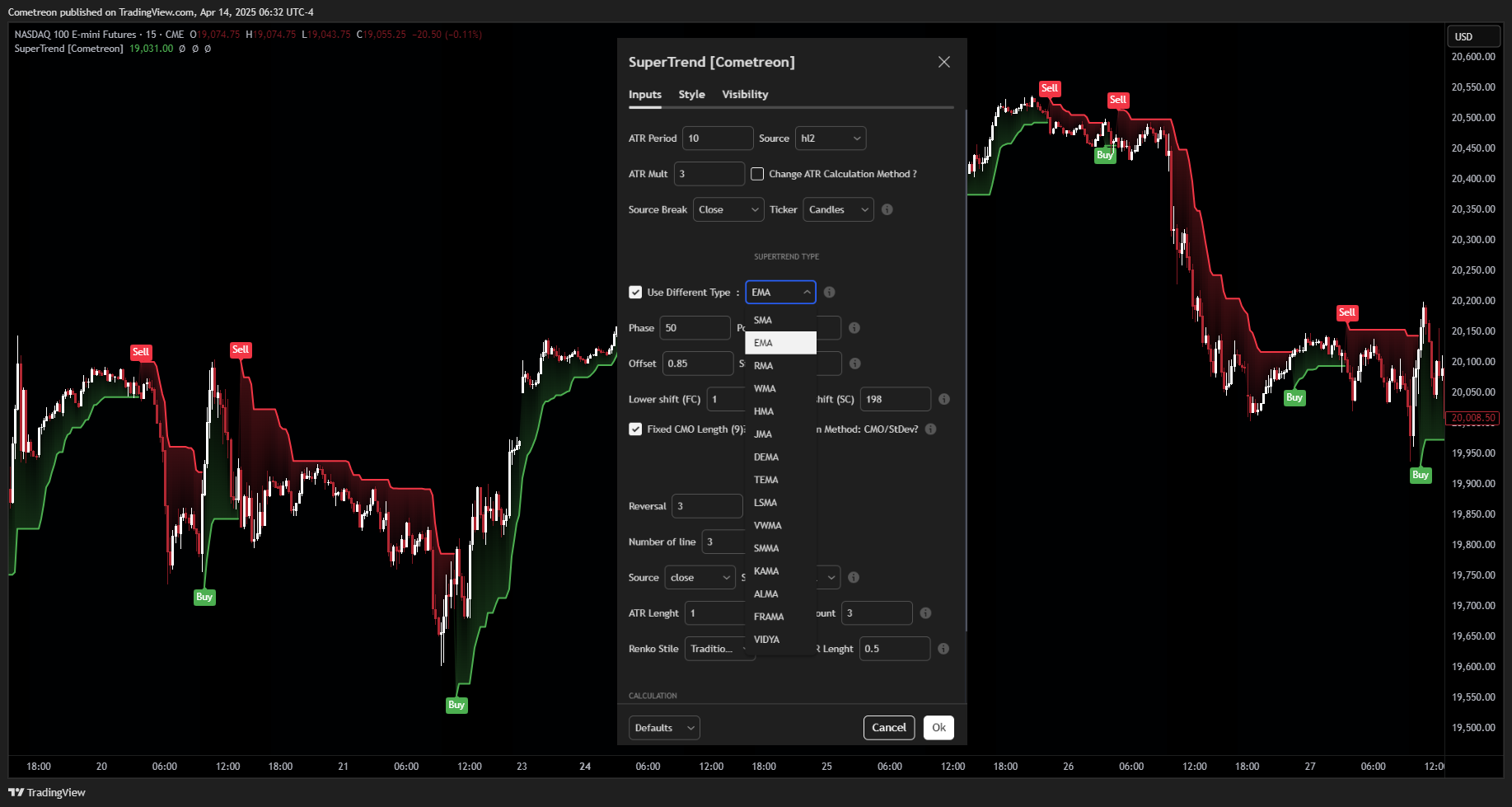Click info icon beside Use Different Type
Viewport: 1512px width, 807px height.
(830, 292)
